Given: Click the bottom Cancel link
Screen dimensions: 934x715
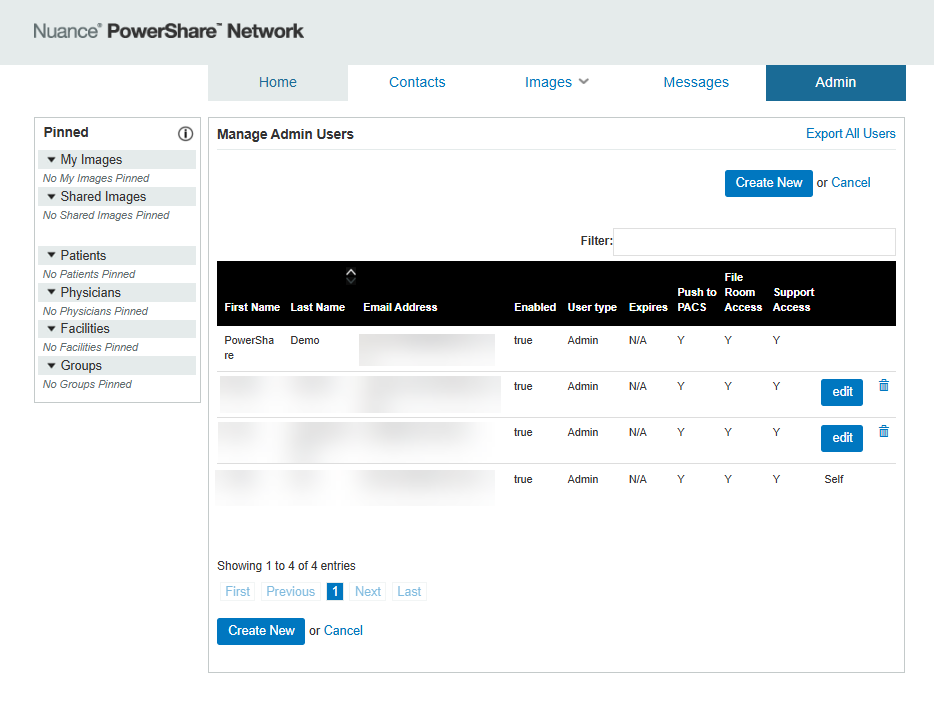Looking at the screenshot, I should [343, 630].
